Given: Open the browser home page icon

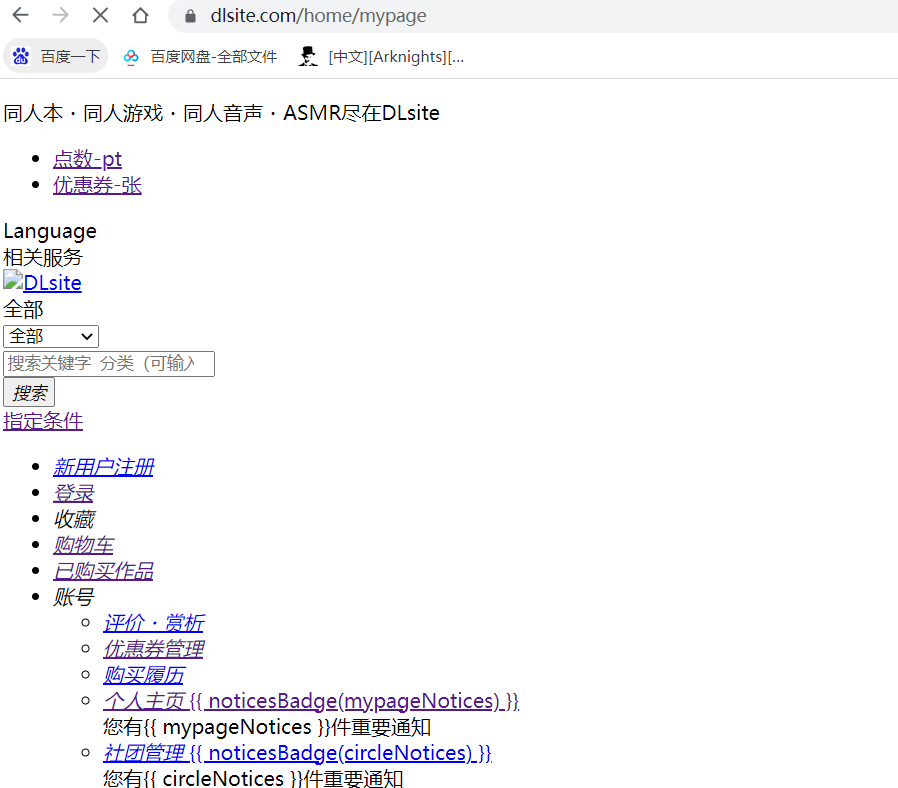Looking at the screenshot, I should tap(140, 15).
